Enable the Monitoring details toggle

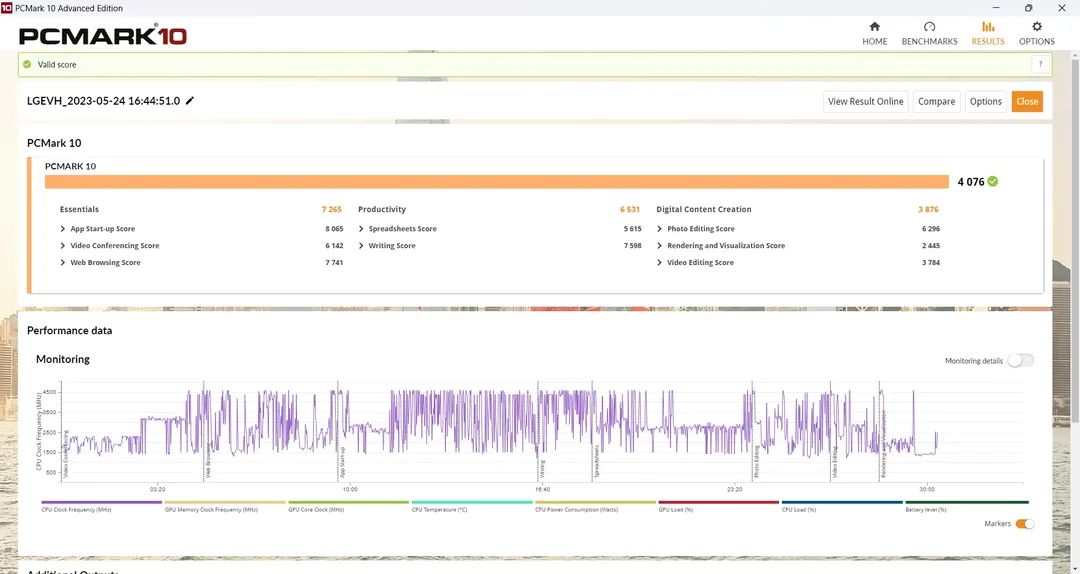(x=1020, y=360)
